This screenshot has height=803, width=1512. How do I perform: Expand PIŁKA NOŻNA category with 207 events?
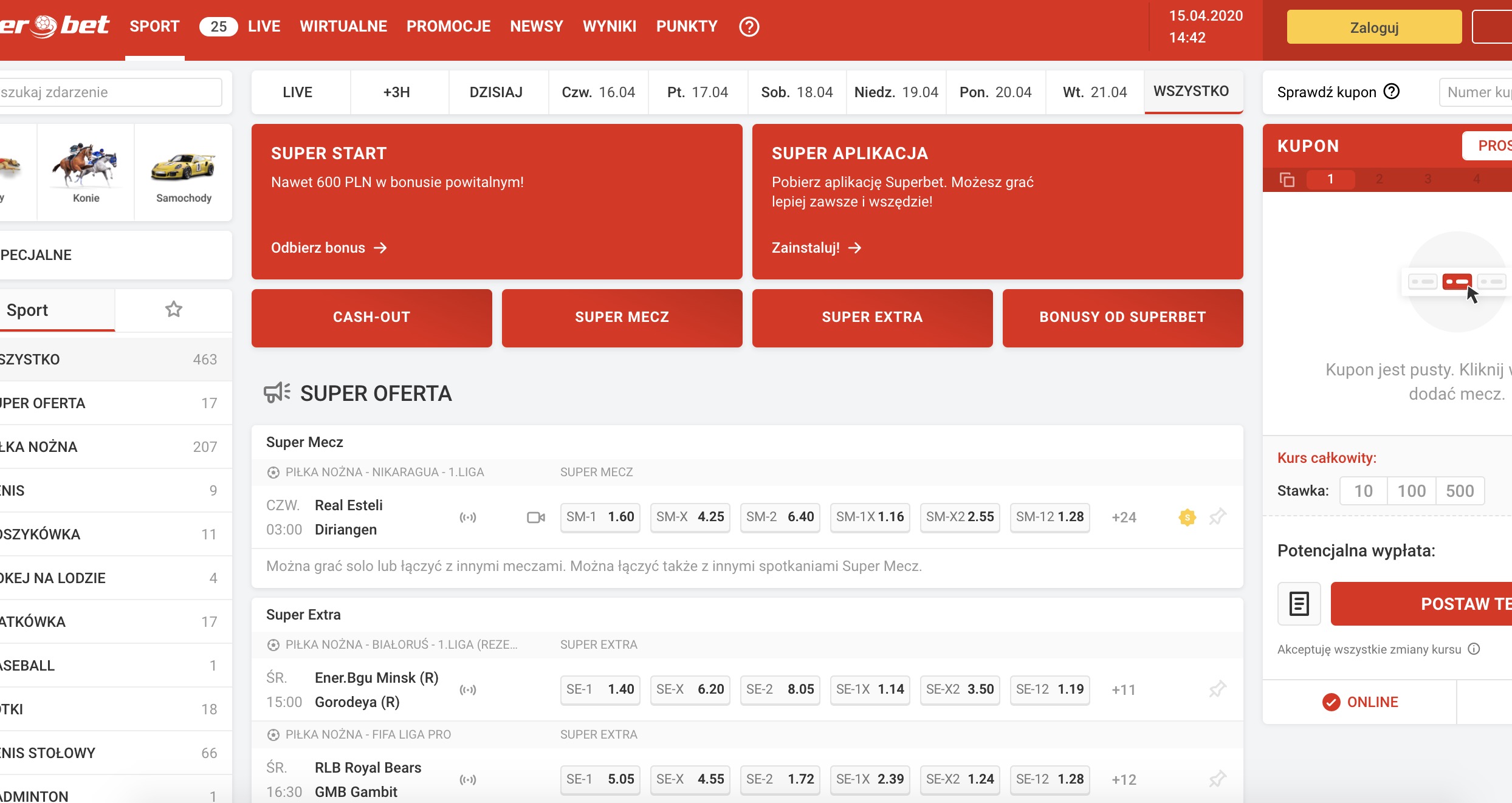[x=115, y=447]
